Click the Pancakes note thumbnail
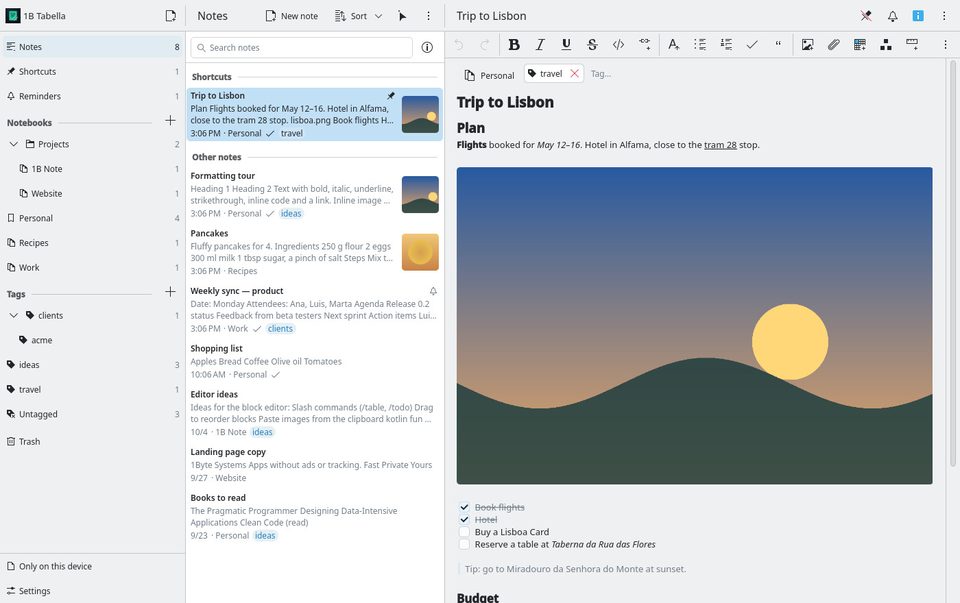This screenshot has width=960, height=603. click(420, 252)
